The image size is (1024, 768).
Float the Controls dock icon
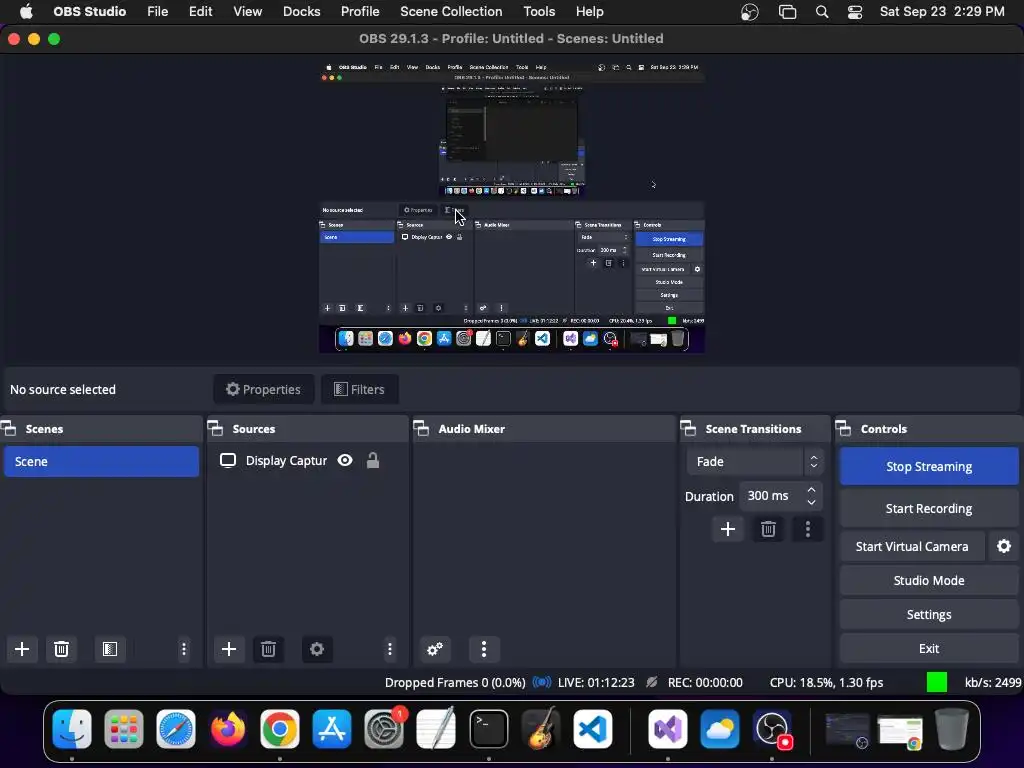(844, 428)
